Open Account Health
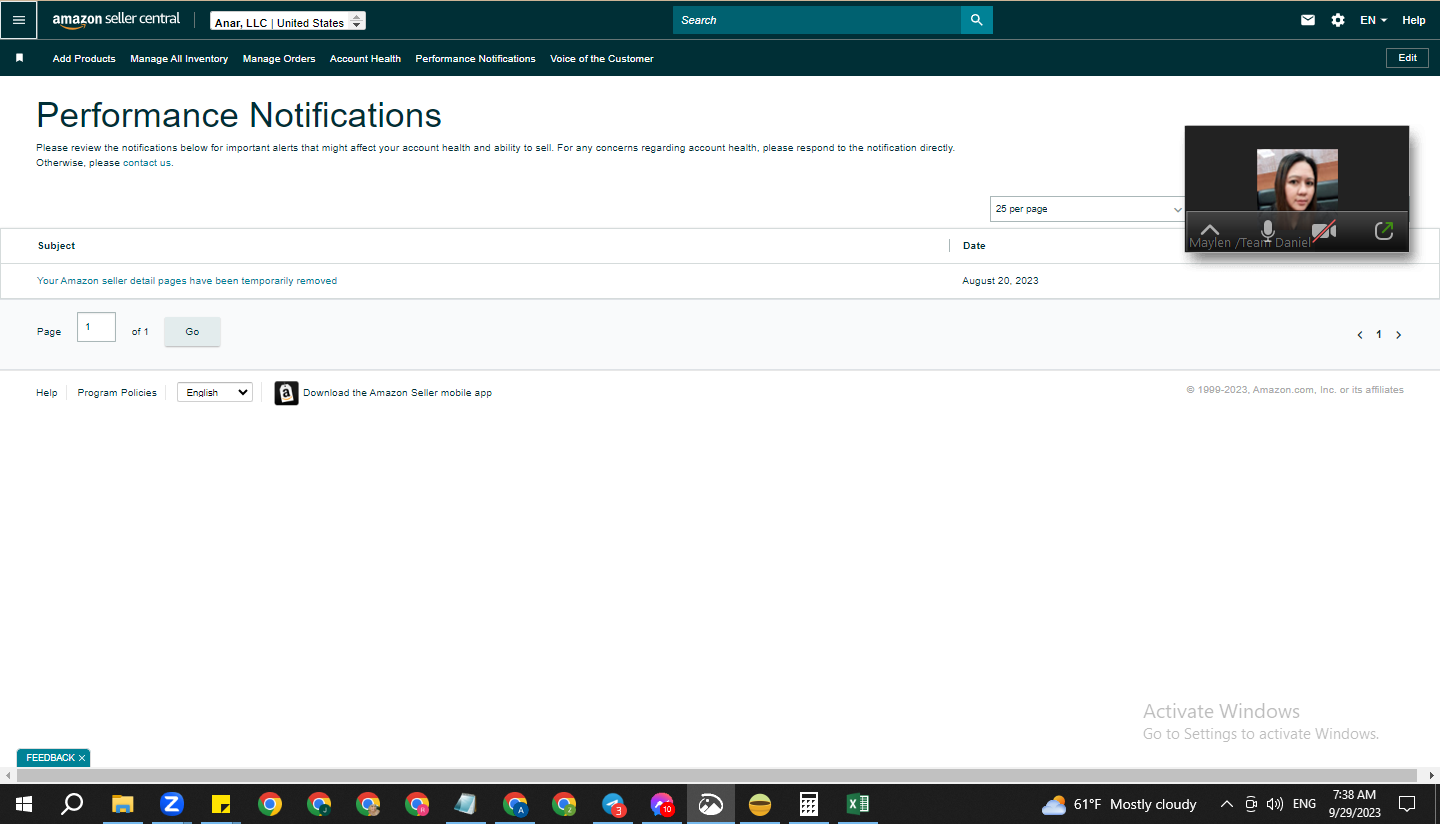This screenshot has height=824, width=1440. click(365, 59)
